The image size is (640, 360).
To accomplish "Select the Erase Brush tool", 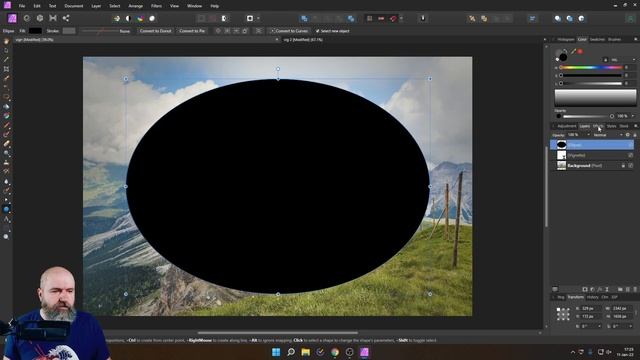I will (6, 144).
